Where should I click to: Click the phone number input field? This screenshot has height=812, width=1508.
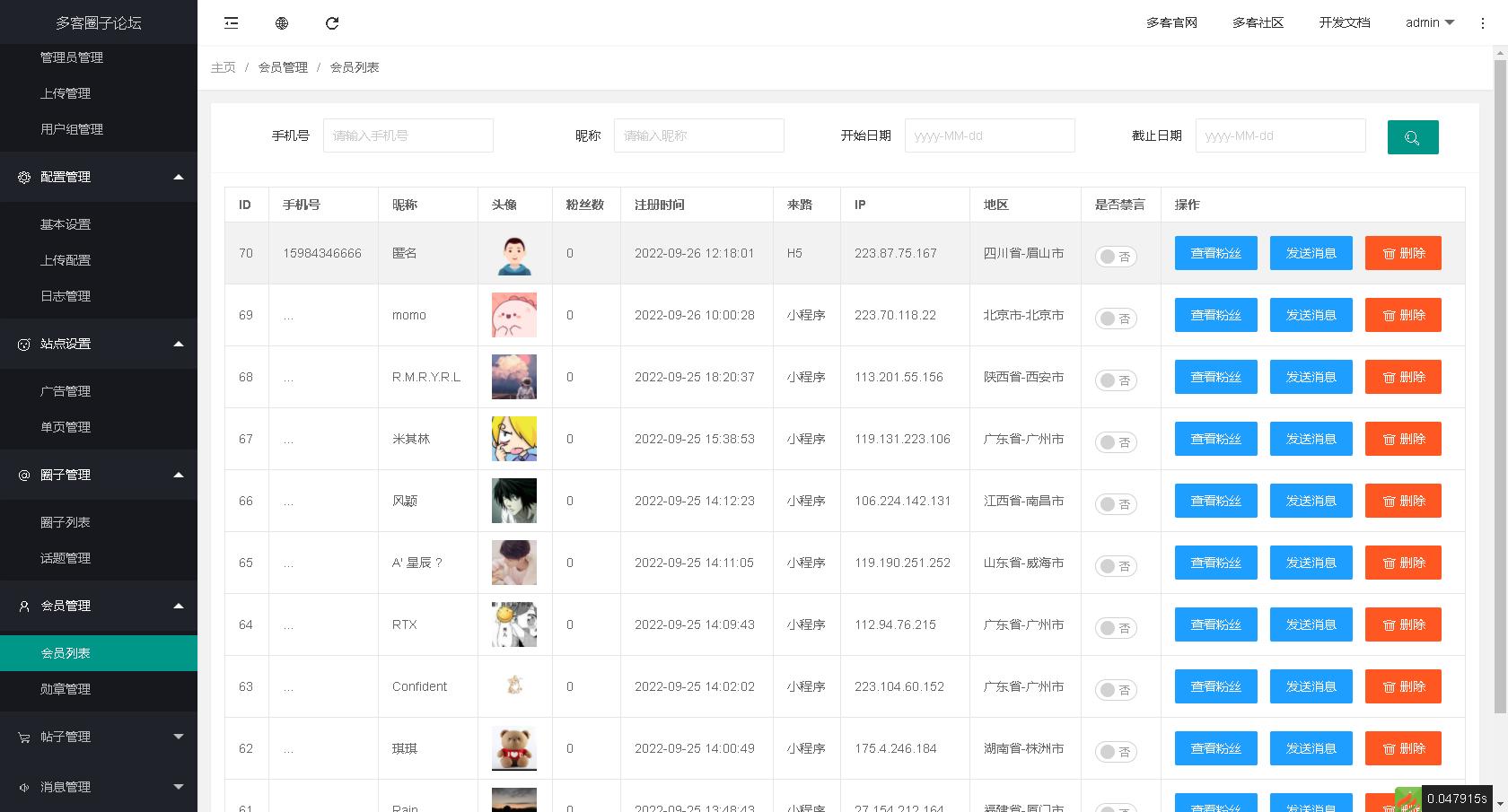pos(408,135)
